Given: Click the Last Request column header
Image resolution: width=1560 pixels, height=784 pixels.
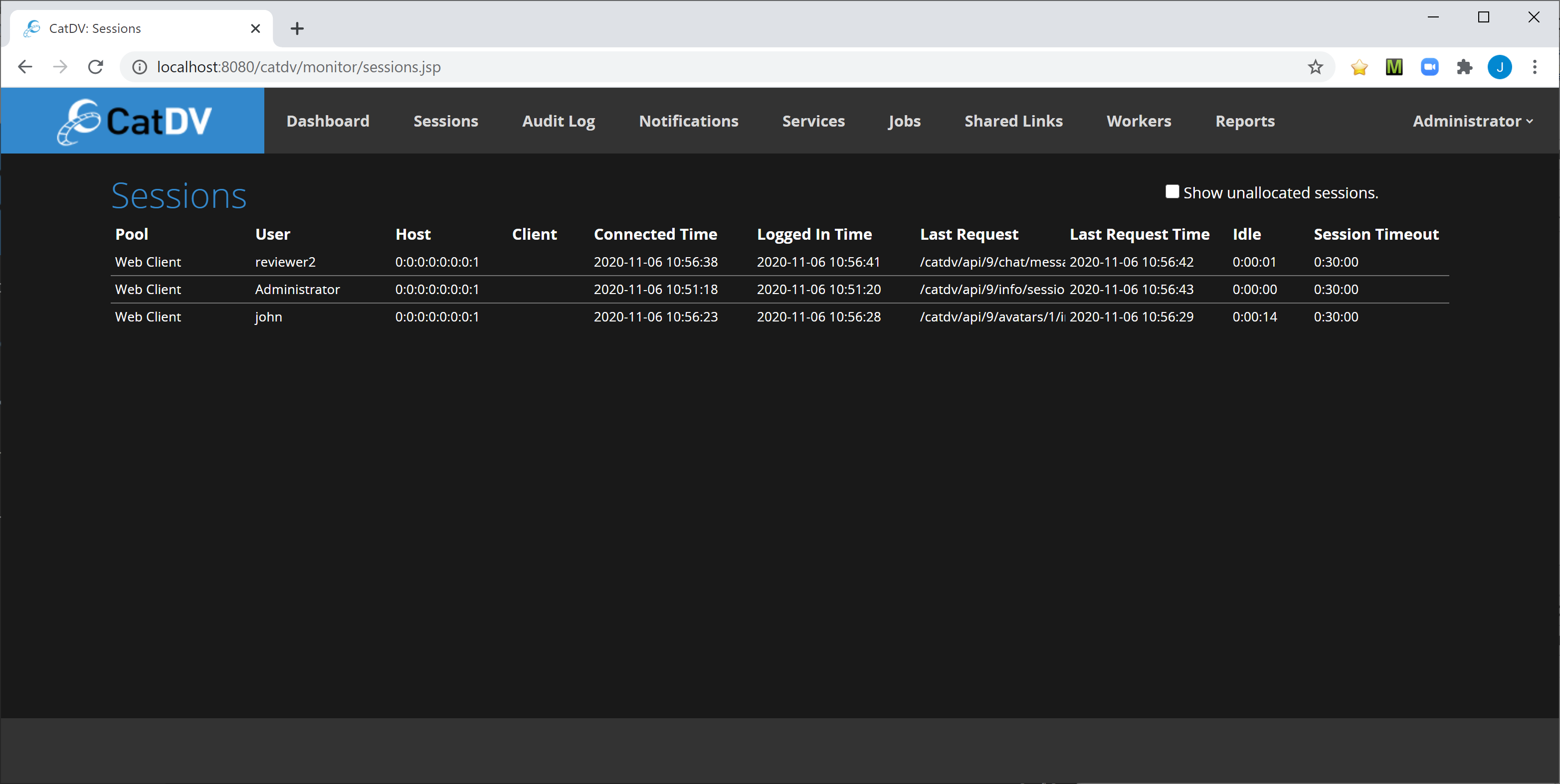Looking at the screenshot, I should point(969,234).
